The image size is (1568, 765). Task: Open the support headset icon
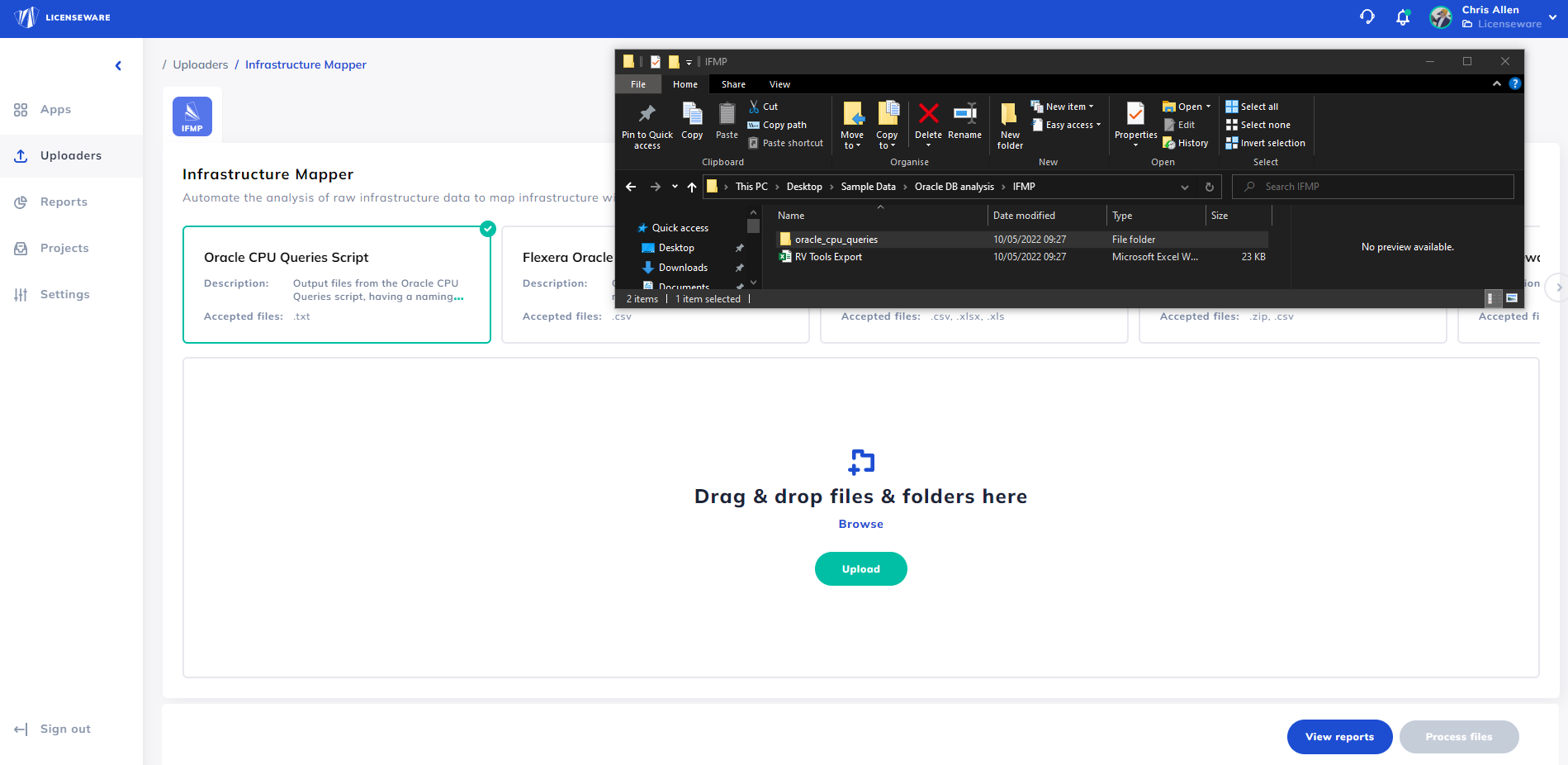(x=1367, y=17)
